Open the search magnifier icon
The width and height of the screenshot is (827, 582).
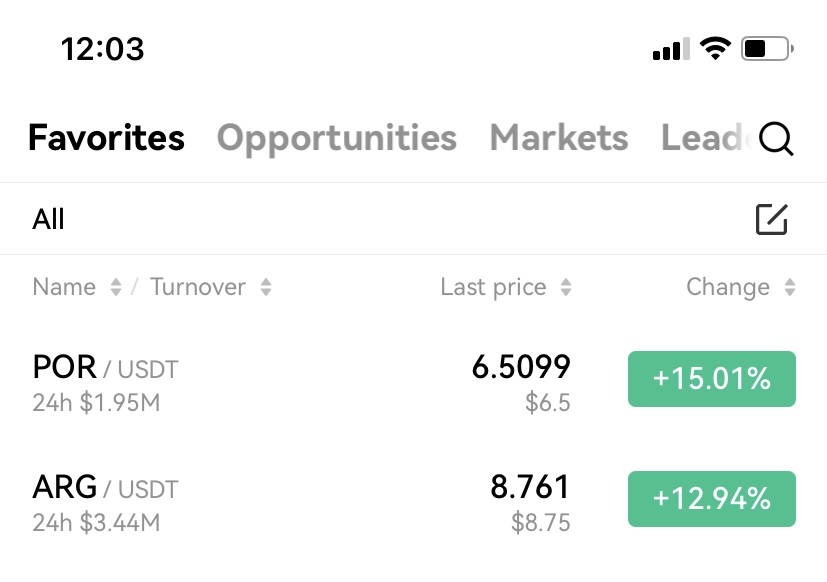776,139
